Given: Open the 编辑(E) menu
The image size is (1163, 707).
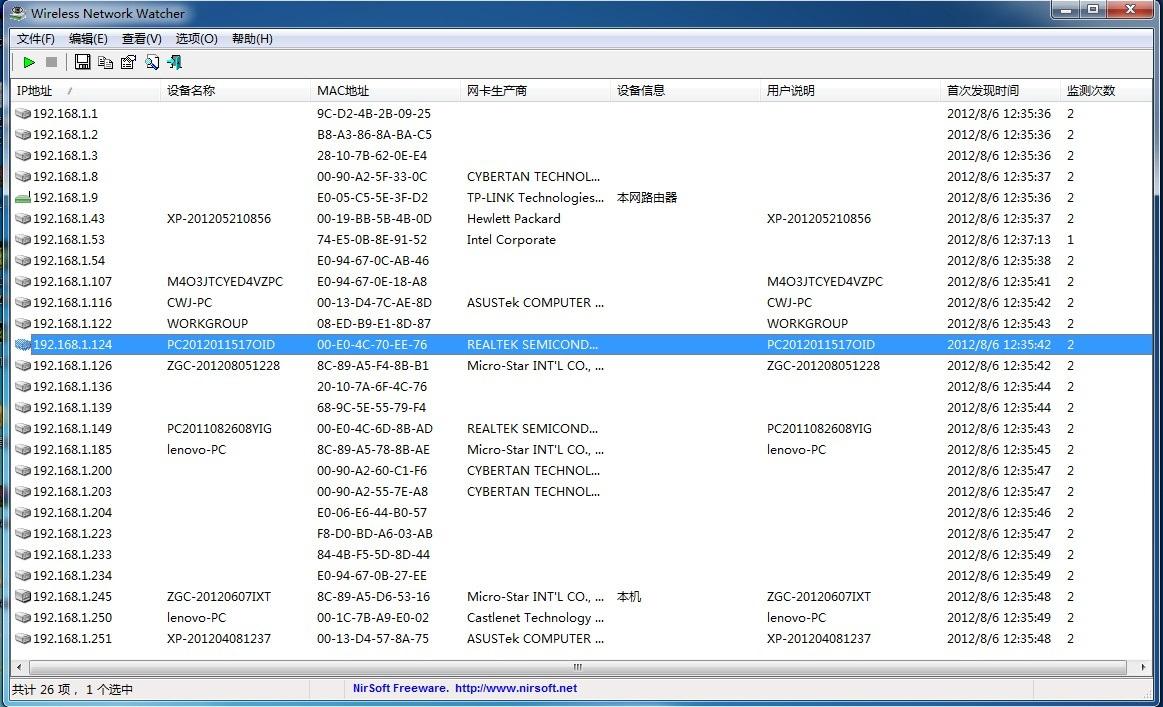Looking at the screenshot, I should pyautogui.click(x=88, y=39).
